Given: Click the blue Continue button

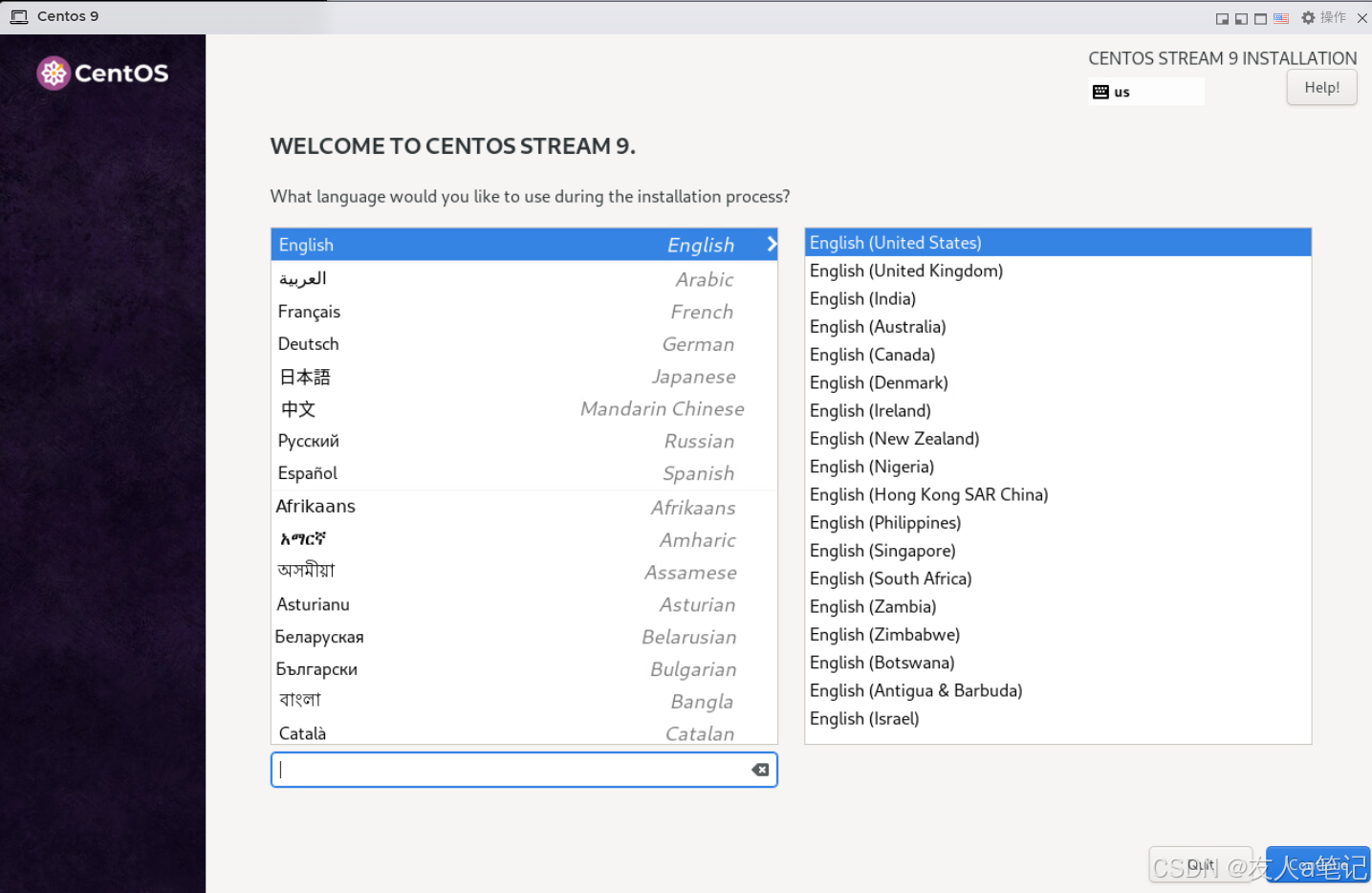Looking at the screenshot, I should (1318, 865).
